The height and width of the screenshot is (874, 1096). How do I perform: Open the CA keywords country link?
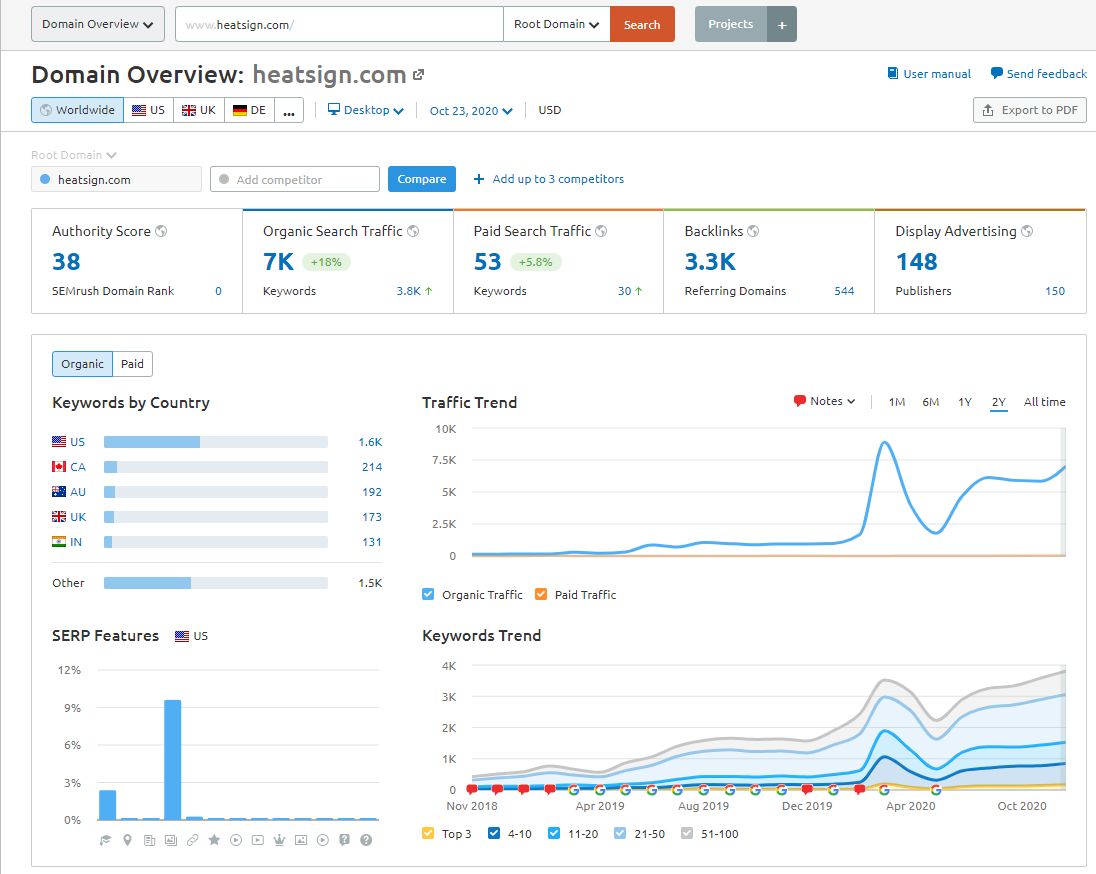pos(78,467)
